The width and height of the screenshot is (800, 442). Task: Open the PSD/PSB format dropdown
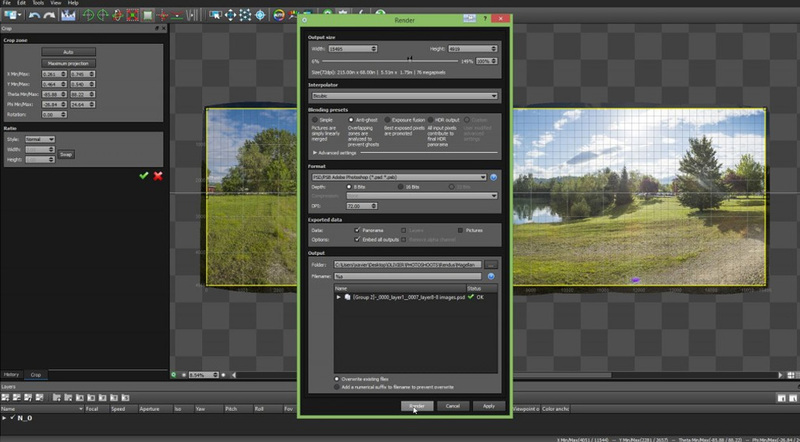coord(399,177)
